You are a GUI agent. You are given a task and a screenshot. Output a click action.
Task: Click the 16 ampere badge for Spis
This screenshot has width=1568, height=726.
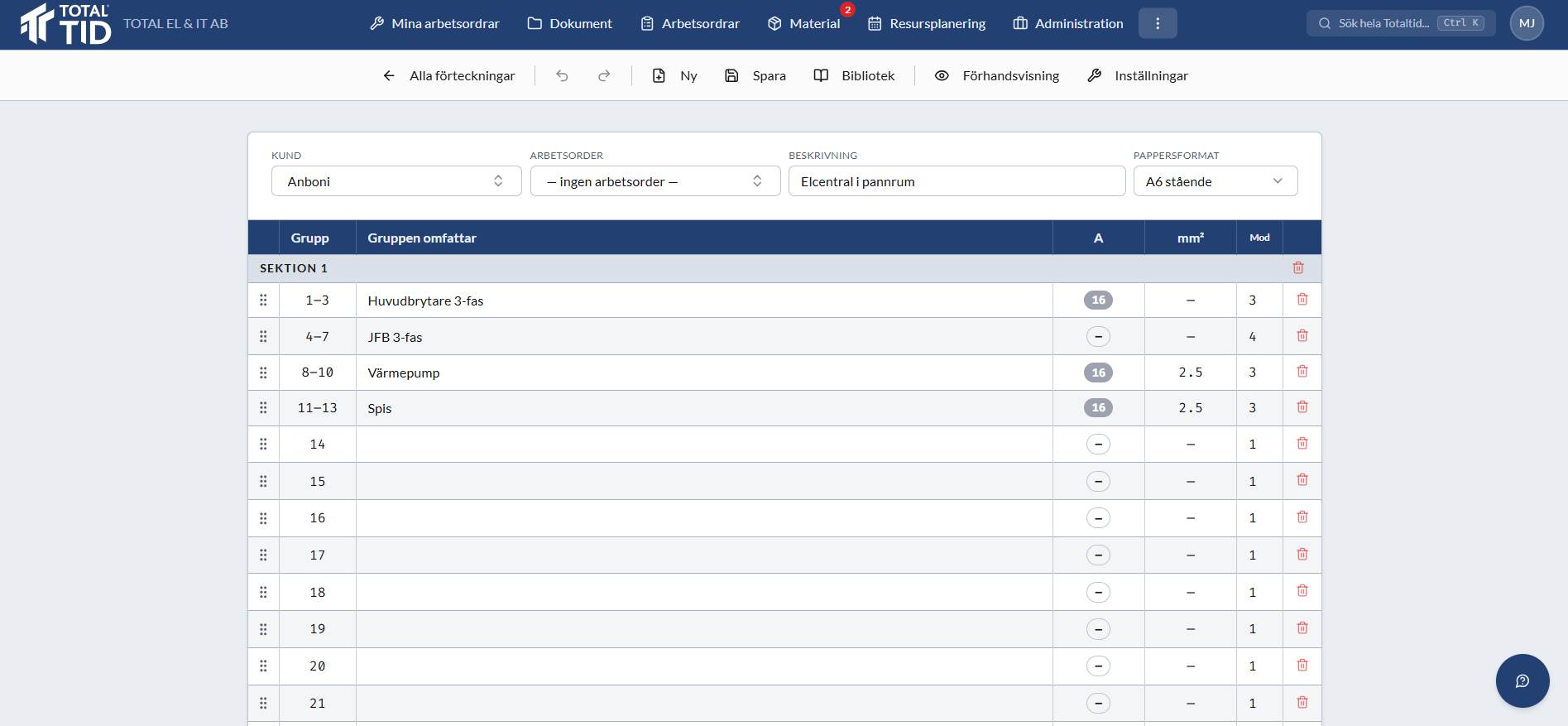tap(1098, 407)
